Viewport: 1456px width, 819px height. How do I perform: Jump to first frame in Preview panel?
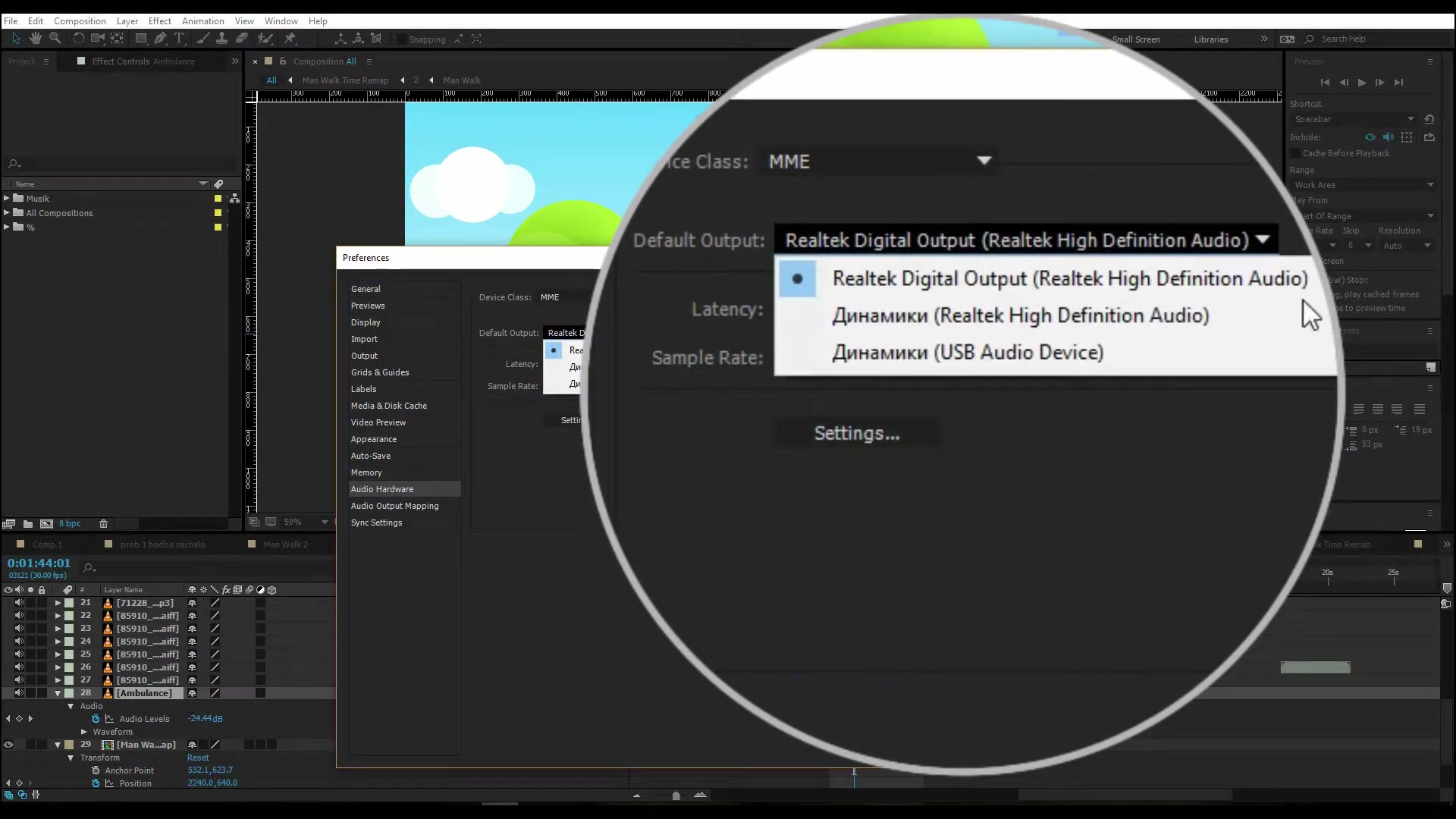1325,83
